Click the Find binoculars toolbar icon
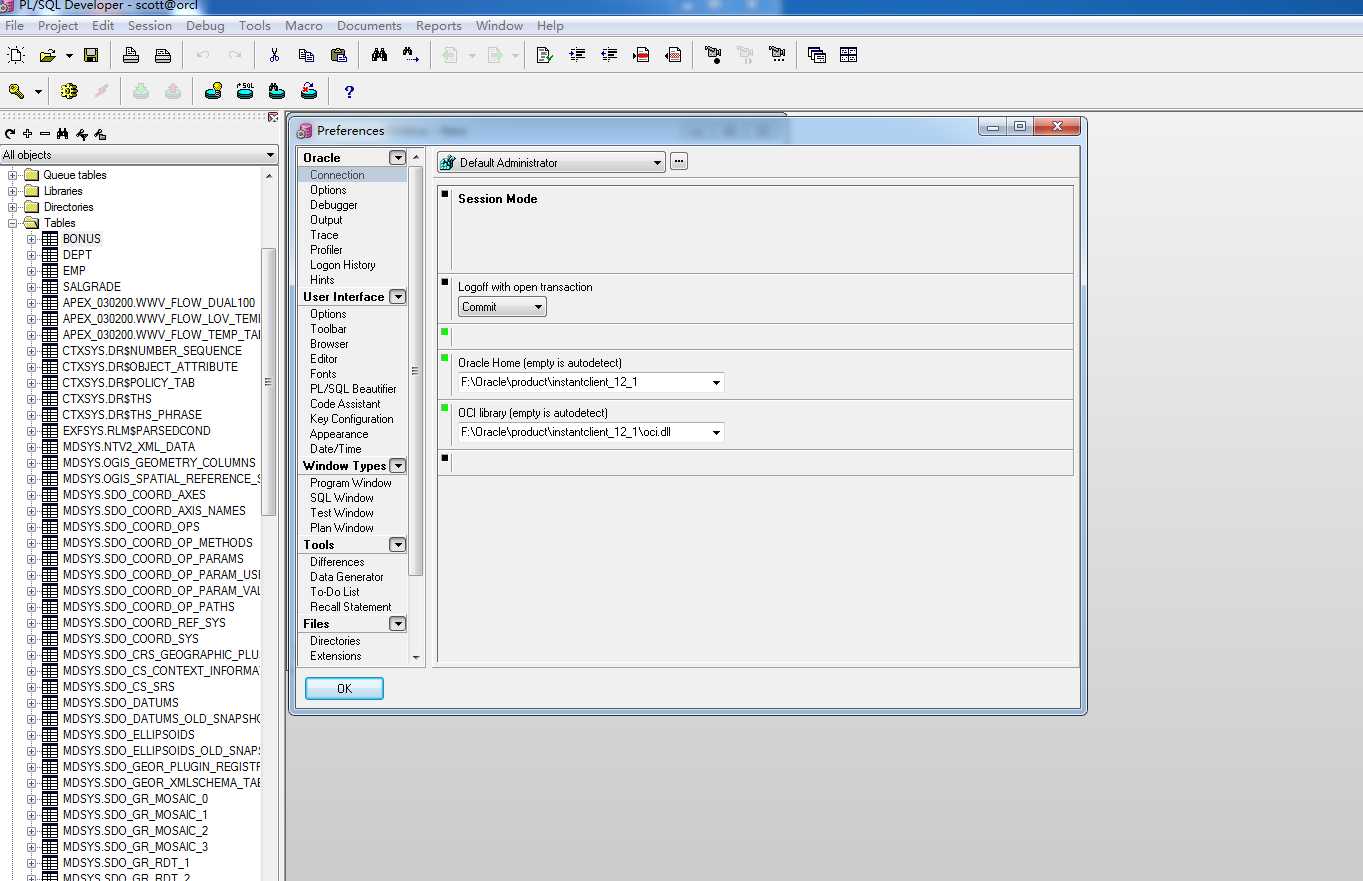The height and width of the screenshot is (881, 1363). pyautogui.click(x=379, y=55)
